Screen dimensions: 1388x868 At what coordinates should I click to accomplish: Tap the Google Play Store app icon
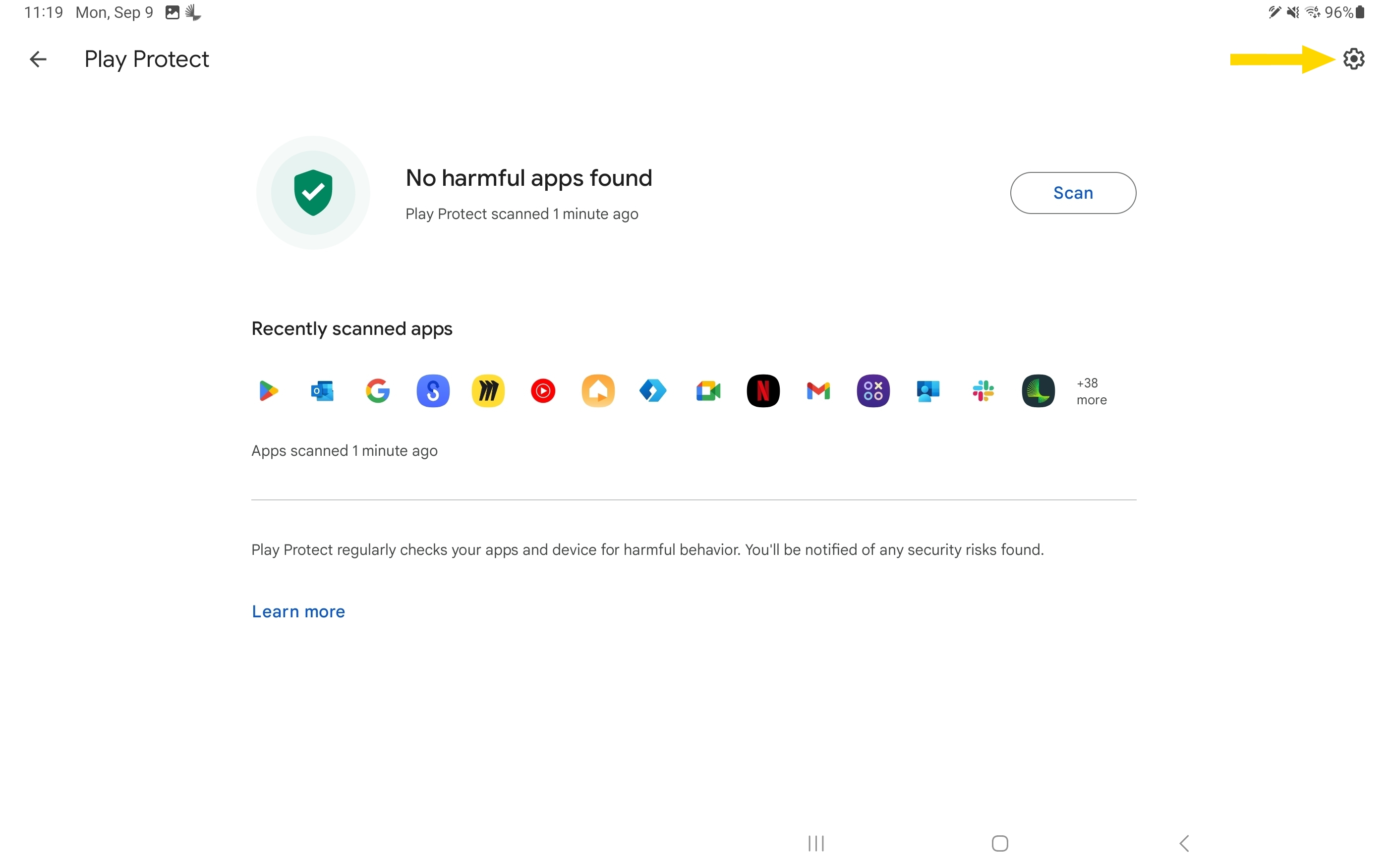tap(268, 391)
